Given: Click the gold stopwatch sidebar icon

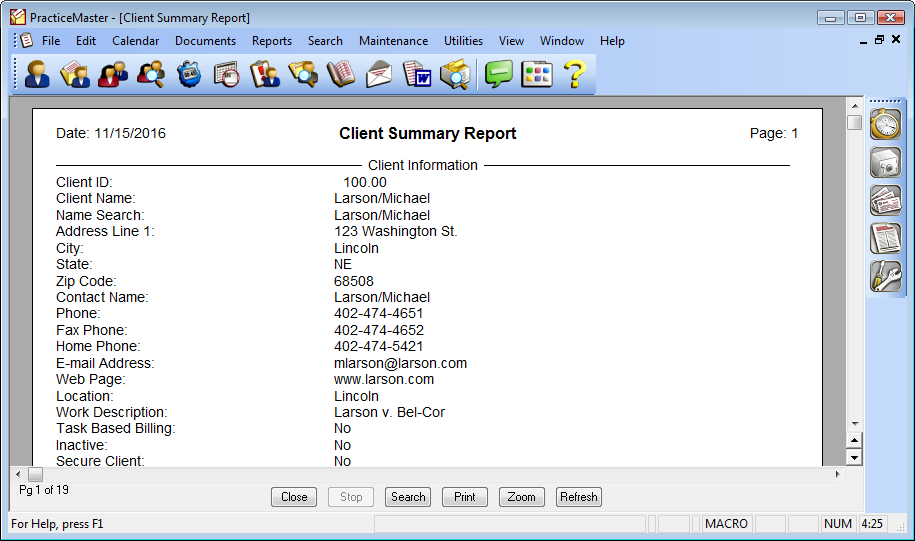Looking at the screenshot, I should tap(885, 124).
